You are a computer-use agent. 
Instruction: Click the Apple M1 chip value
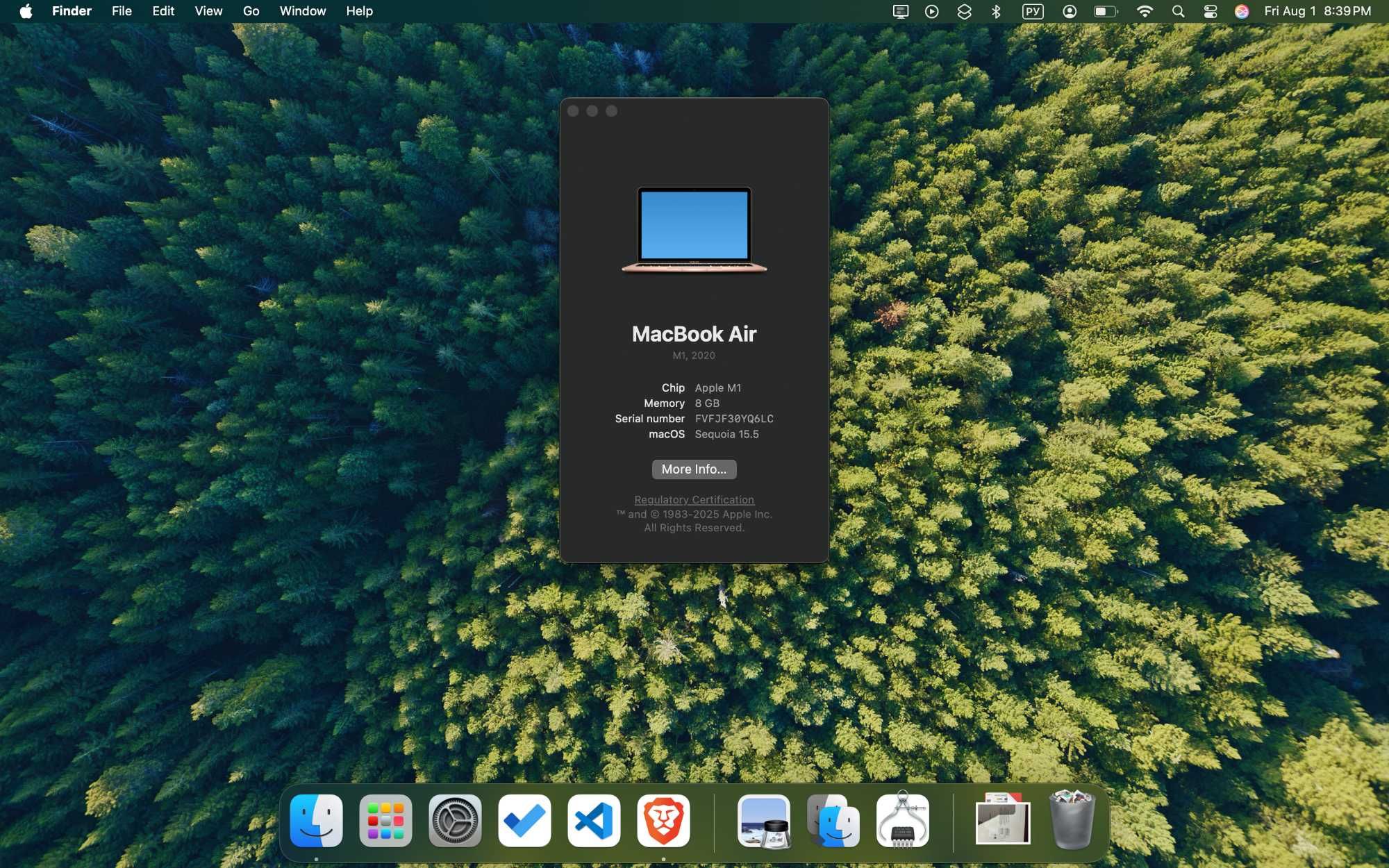pos(718,388)
